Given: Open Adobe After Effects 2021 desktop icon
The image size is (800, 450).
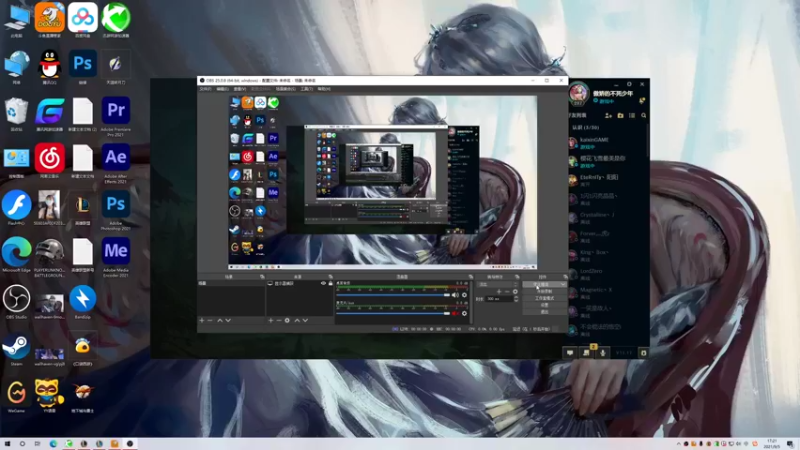Looking at the screenshot, I should coord(116,163).
